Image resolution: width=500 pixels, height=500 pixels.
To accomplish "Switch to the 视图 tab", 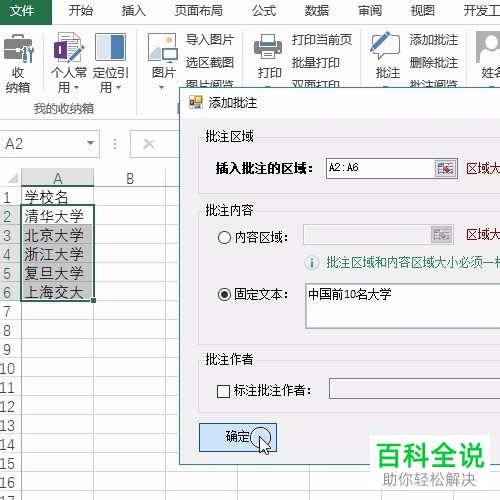I will 423,11.
